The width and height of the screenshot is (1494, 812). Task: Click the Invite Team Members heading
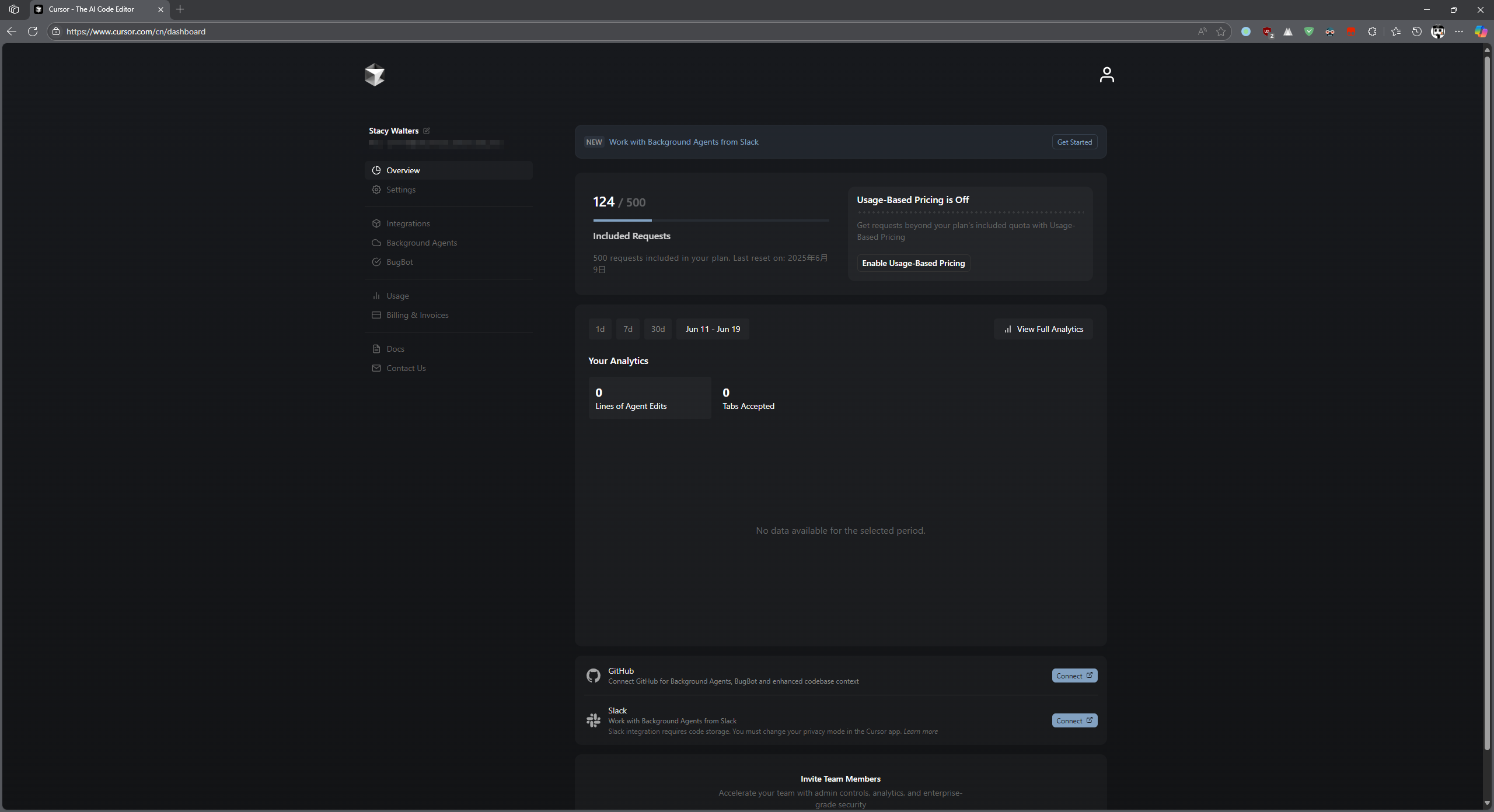pos(840,779)
